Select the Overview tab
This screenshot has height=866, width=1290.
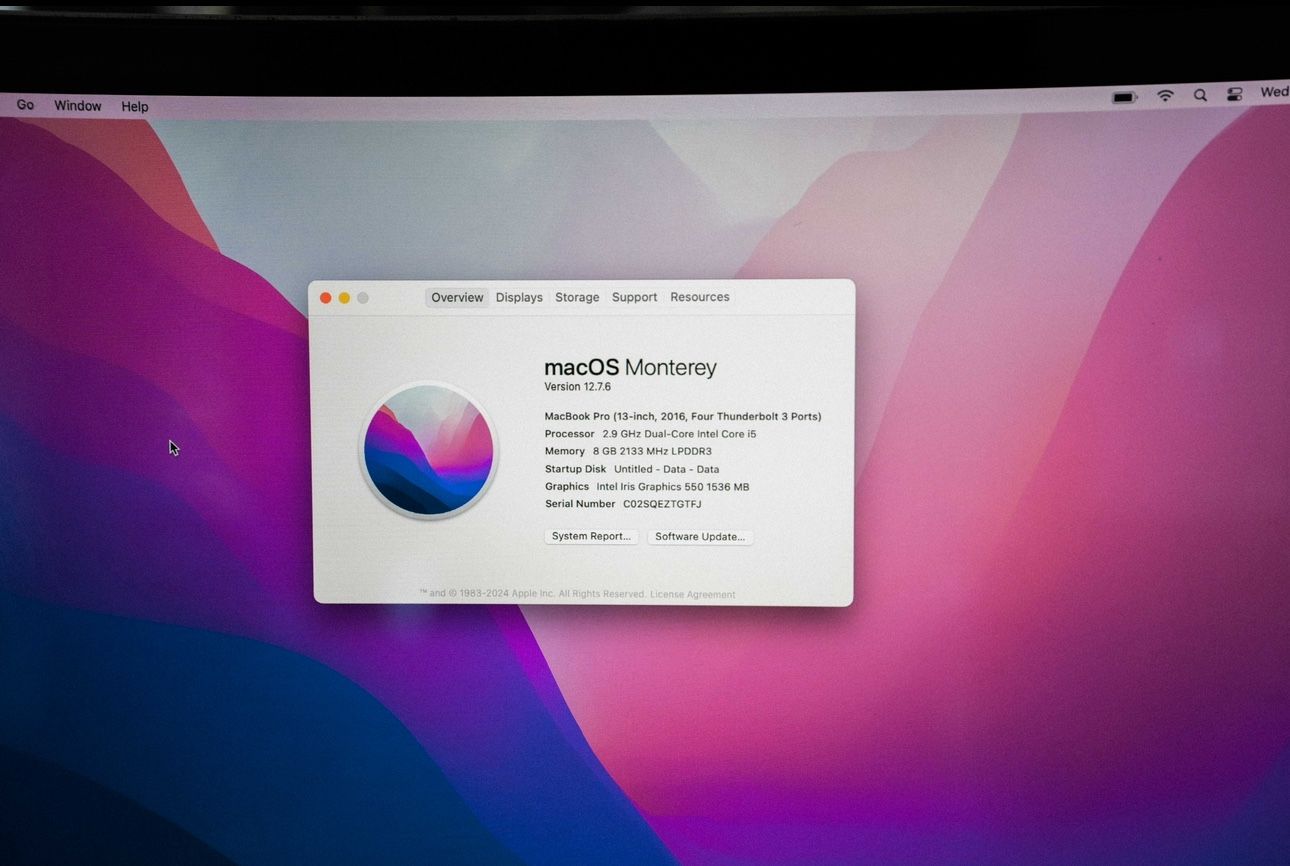(457, 298)
